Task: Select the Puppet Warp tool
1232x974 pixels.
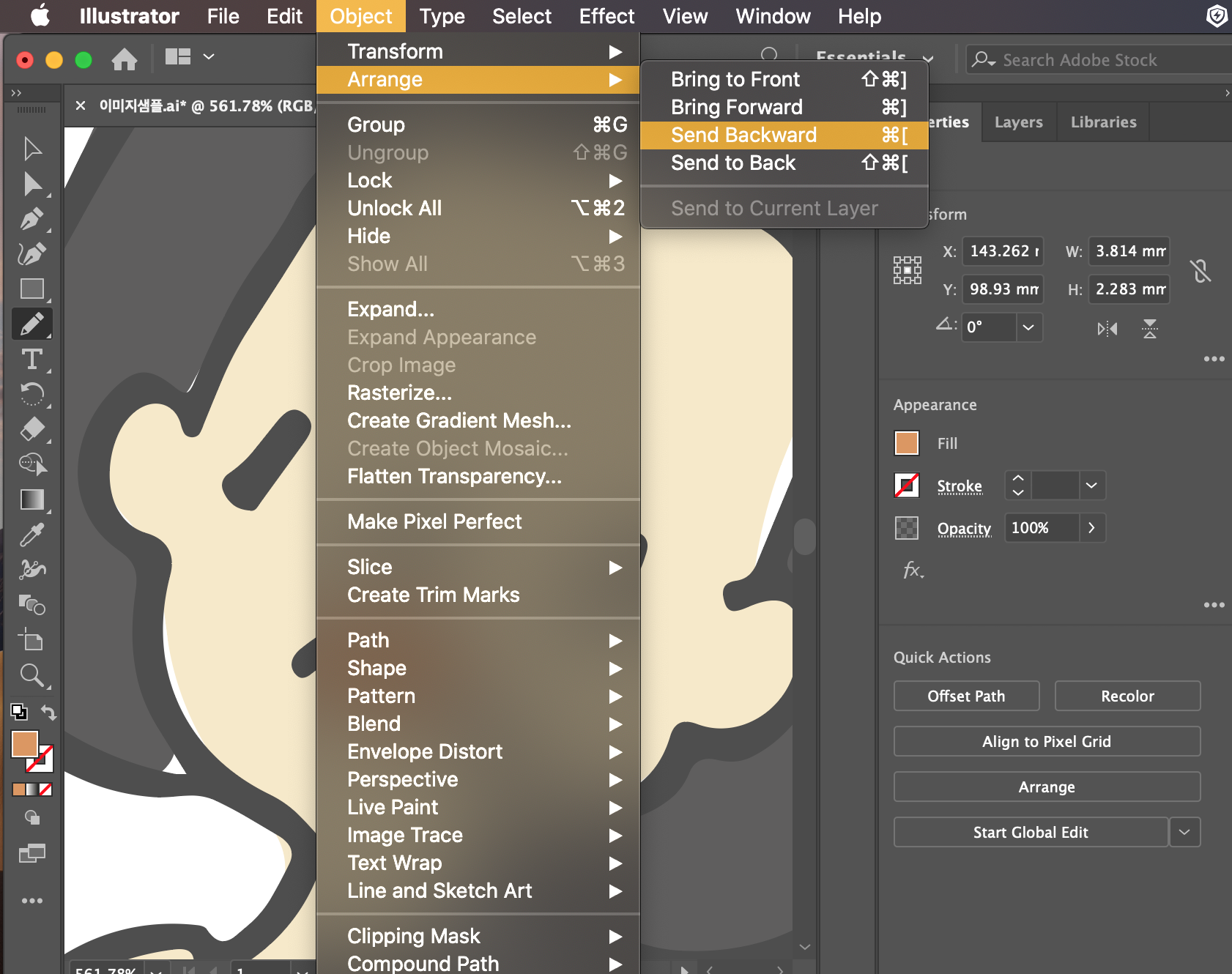Action: 32,570
